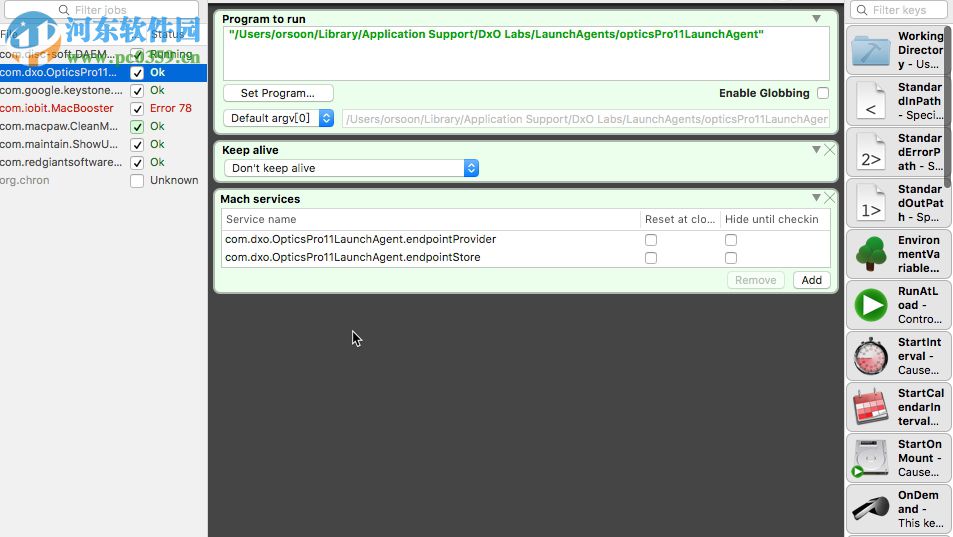Image resolution: width=953 pixels, height=537 pixels.
Task: Select the StartInterval stopwatch icon
Action: click(871, 356)
